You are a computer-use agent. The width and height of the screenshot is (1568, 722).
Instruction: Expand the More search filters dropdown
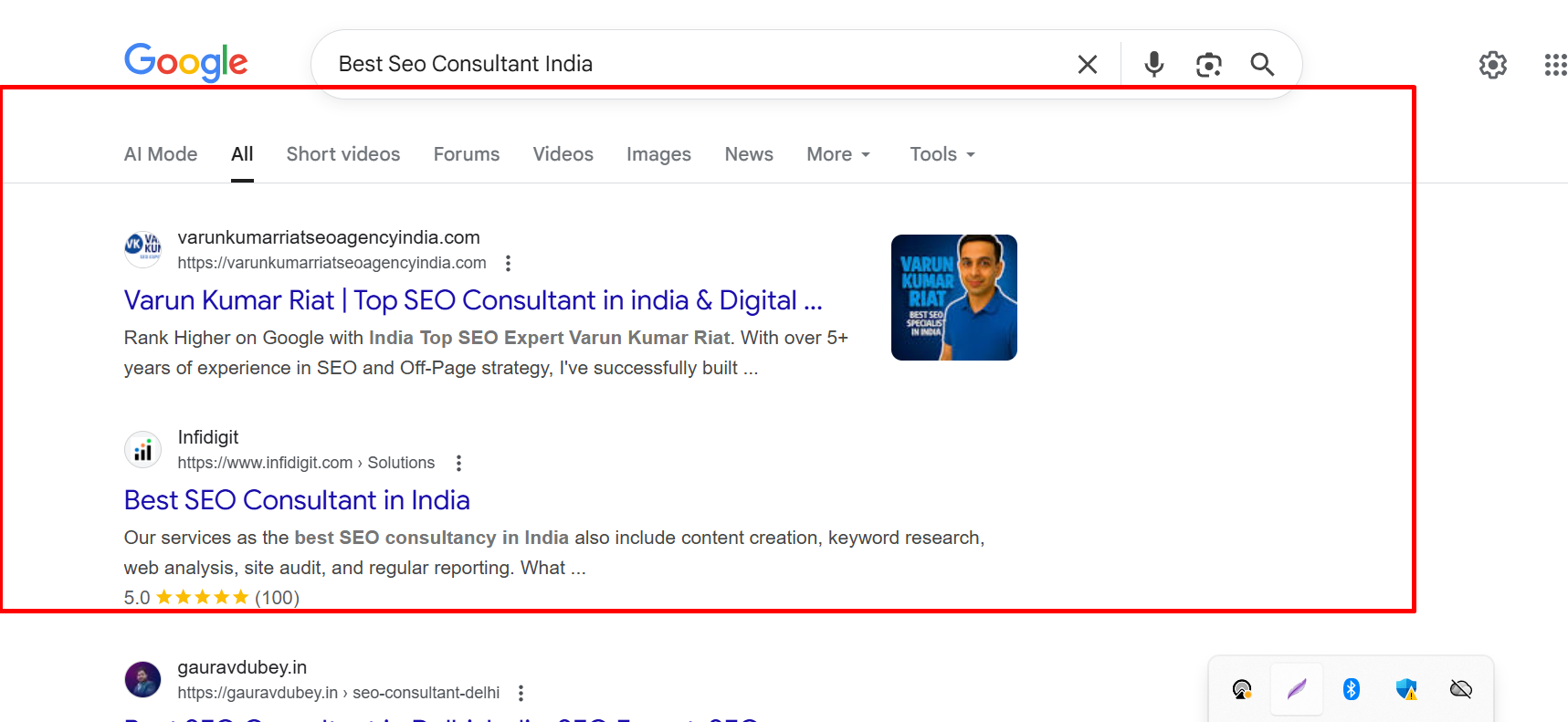click(838, 154)
